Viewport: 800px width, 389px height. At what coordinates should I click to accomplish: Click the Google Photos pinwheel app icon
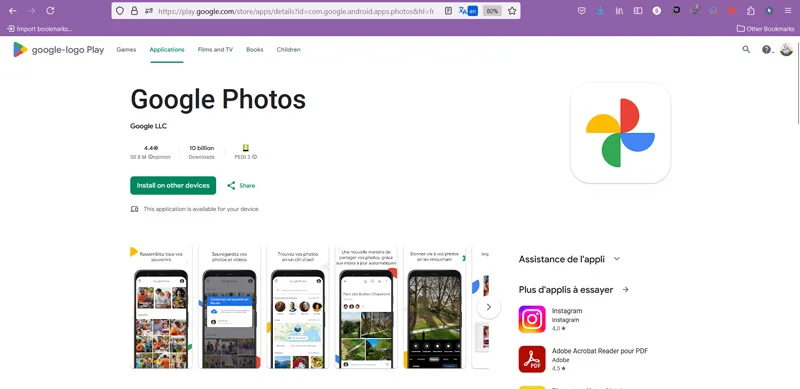pyautogui.click(x=620, y=133)
